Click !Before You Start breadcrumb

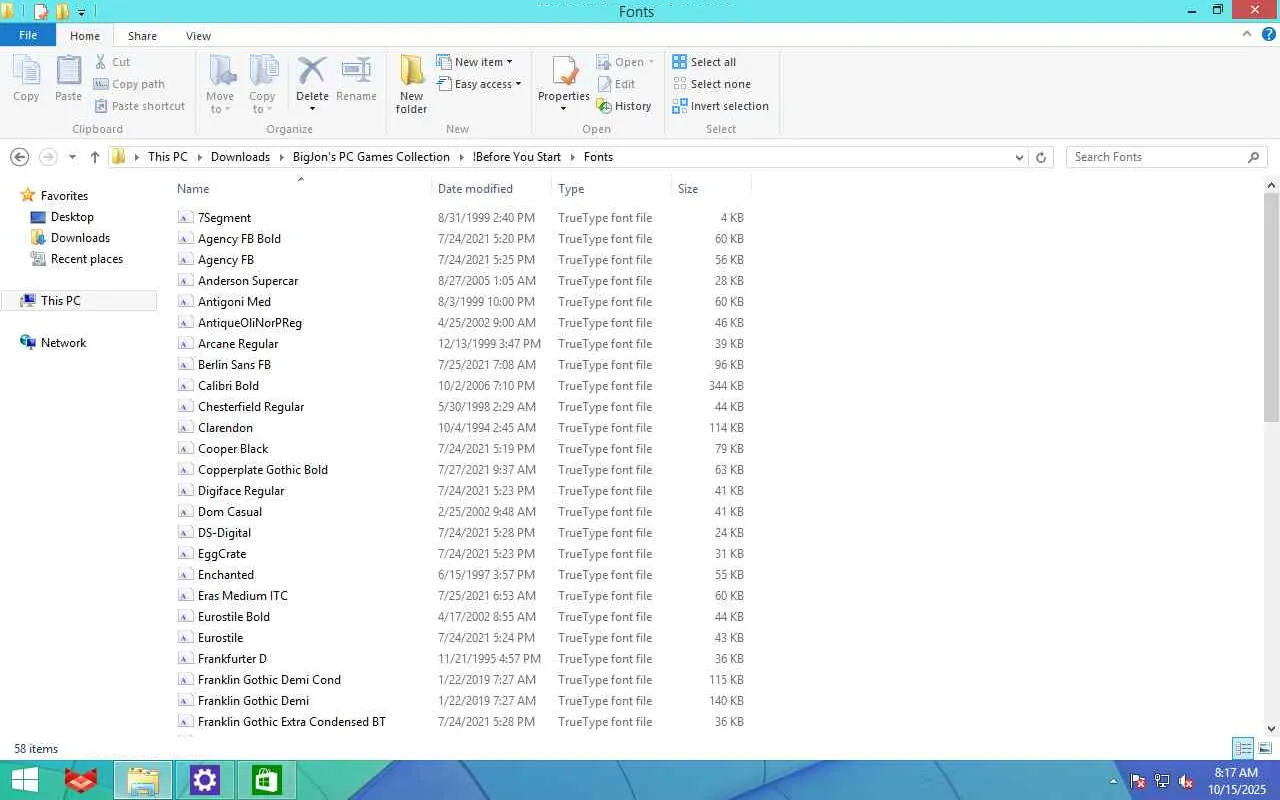(516, 157)
